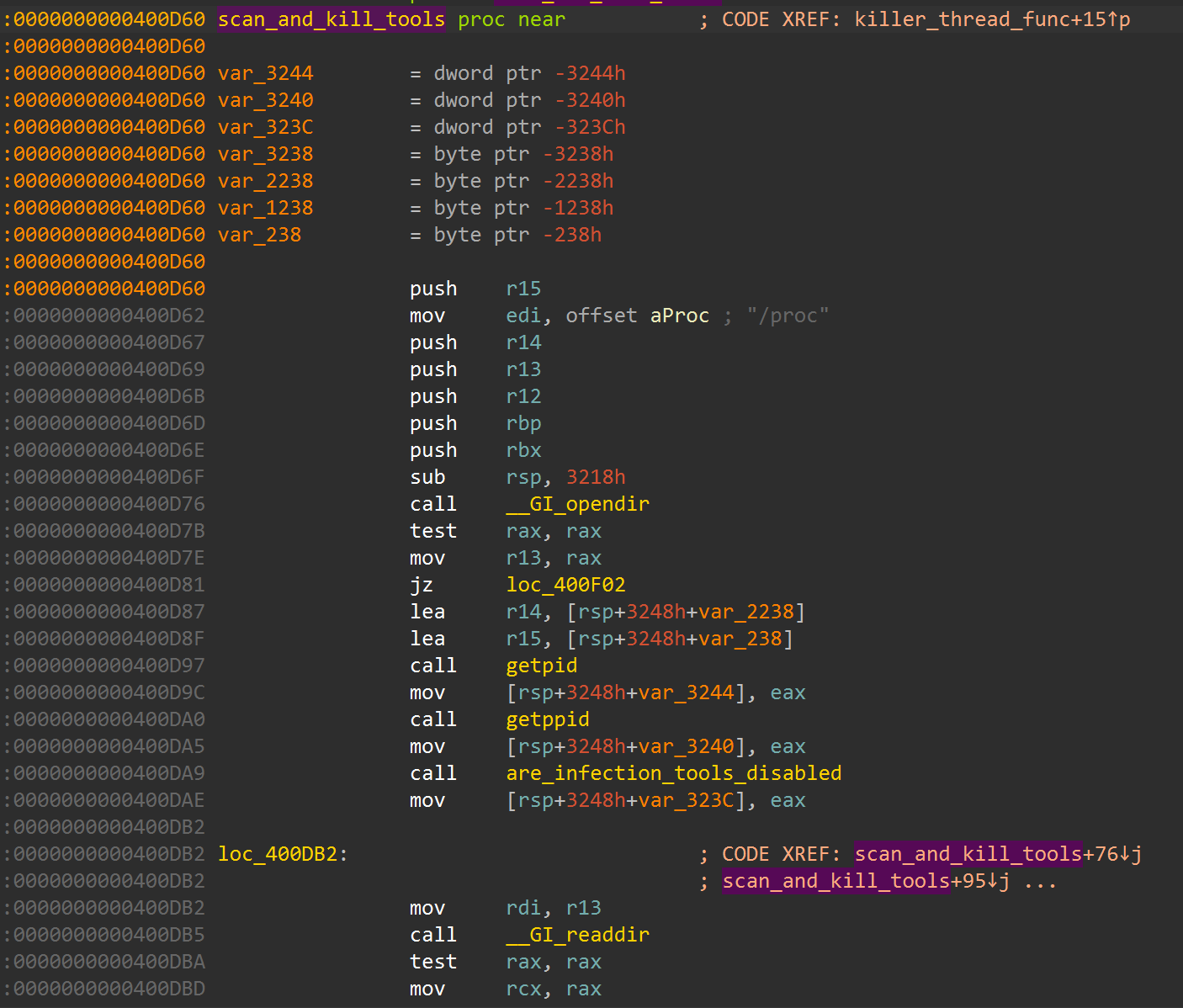Open the are_infection_tools_disabled function
This screenshot has height=1008, width=1183.
[x=673, y=772]
